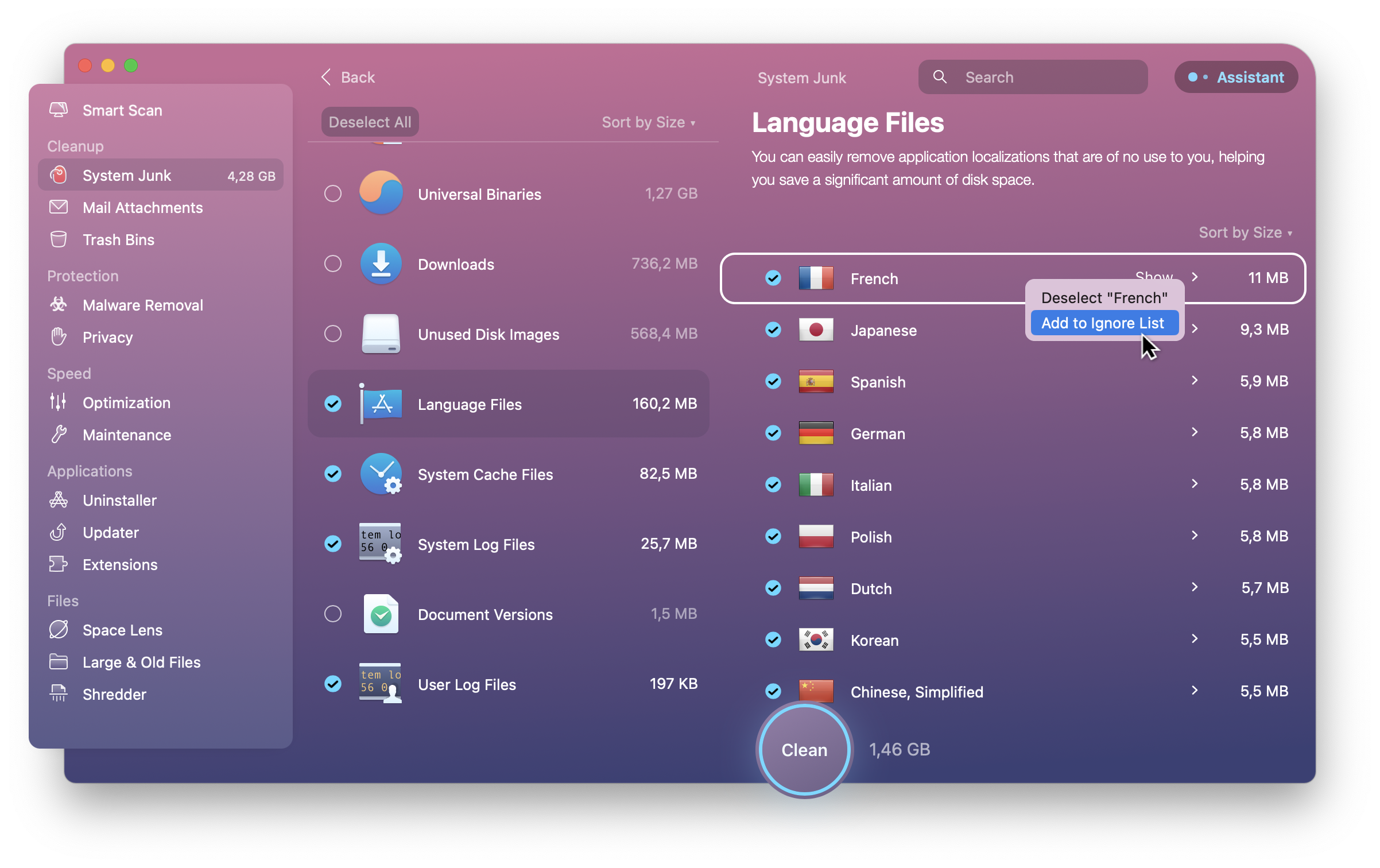Open the Shredder tool
The height and width of the screenshot is (868, 1380).
pos(113,694)
